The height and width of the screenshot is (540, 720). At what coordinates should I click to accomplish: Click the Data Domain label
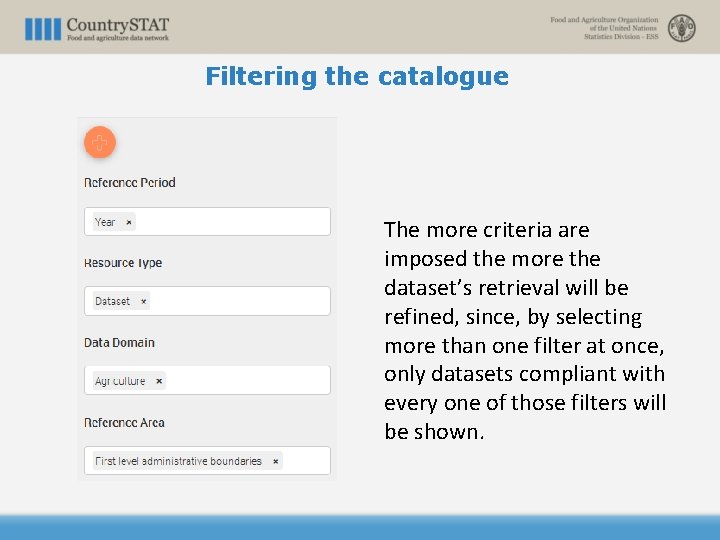(x=119, y=343)
